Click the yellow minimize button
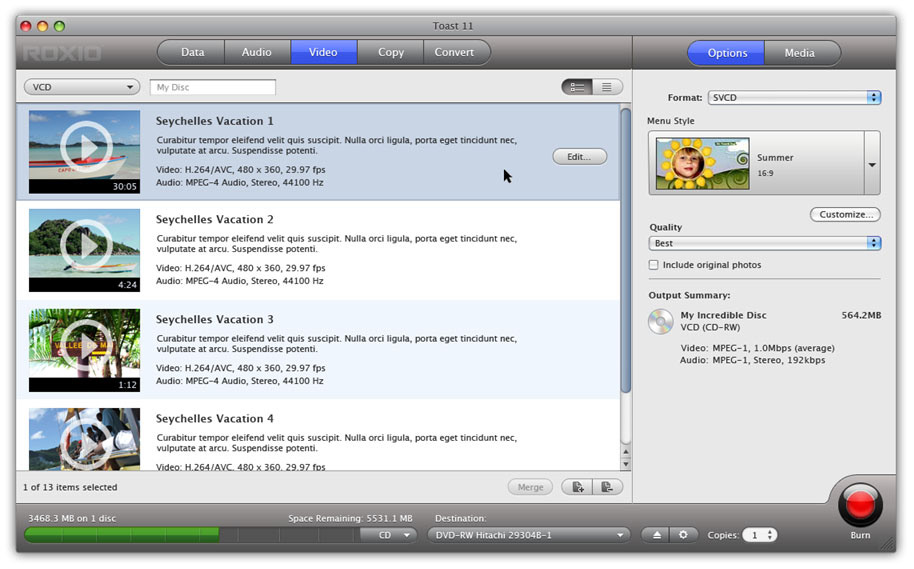This screenshot has width=914, height=569. point(42,26)
